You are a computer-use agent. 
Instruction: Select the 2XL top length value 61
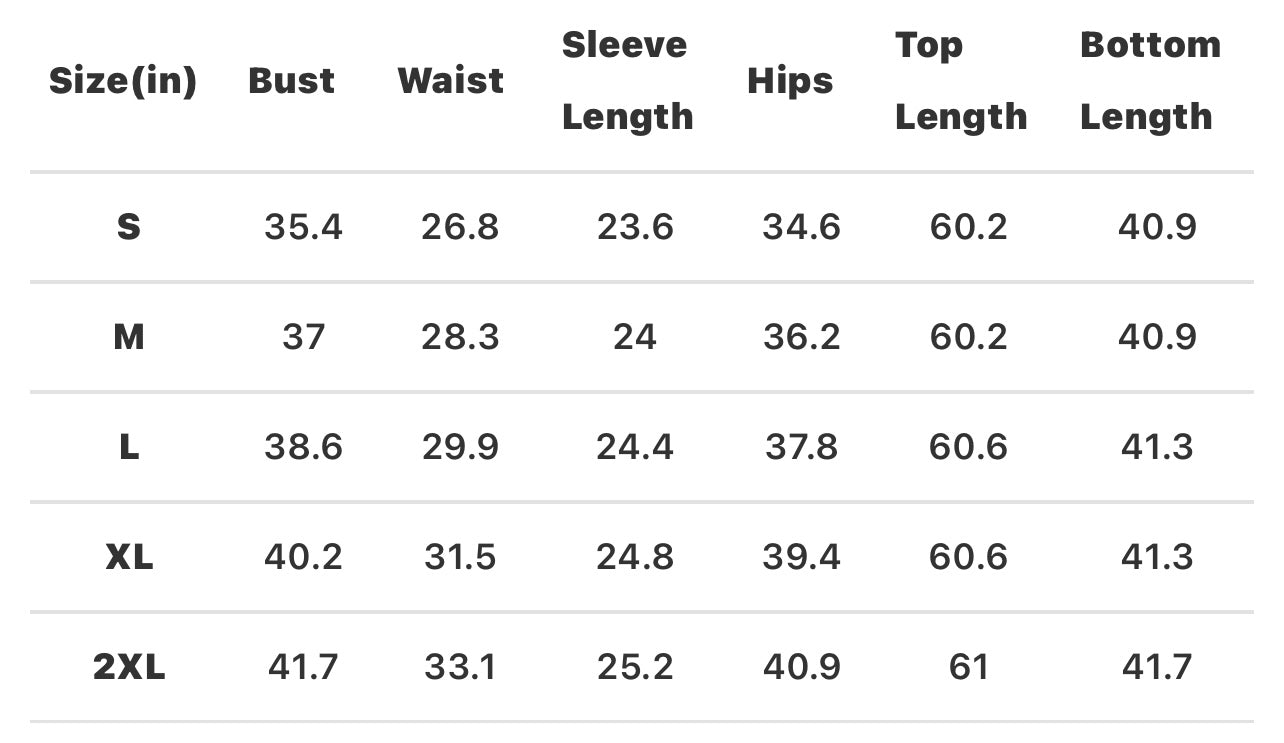coord(968,667)
